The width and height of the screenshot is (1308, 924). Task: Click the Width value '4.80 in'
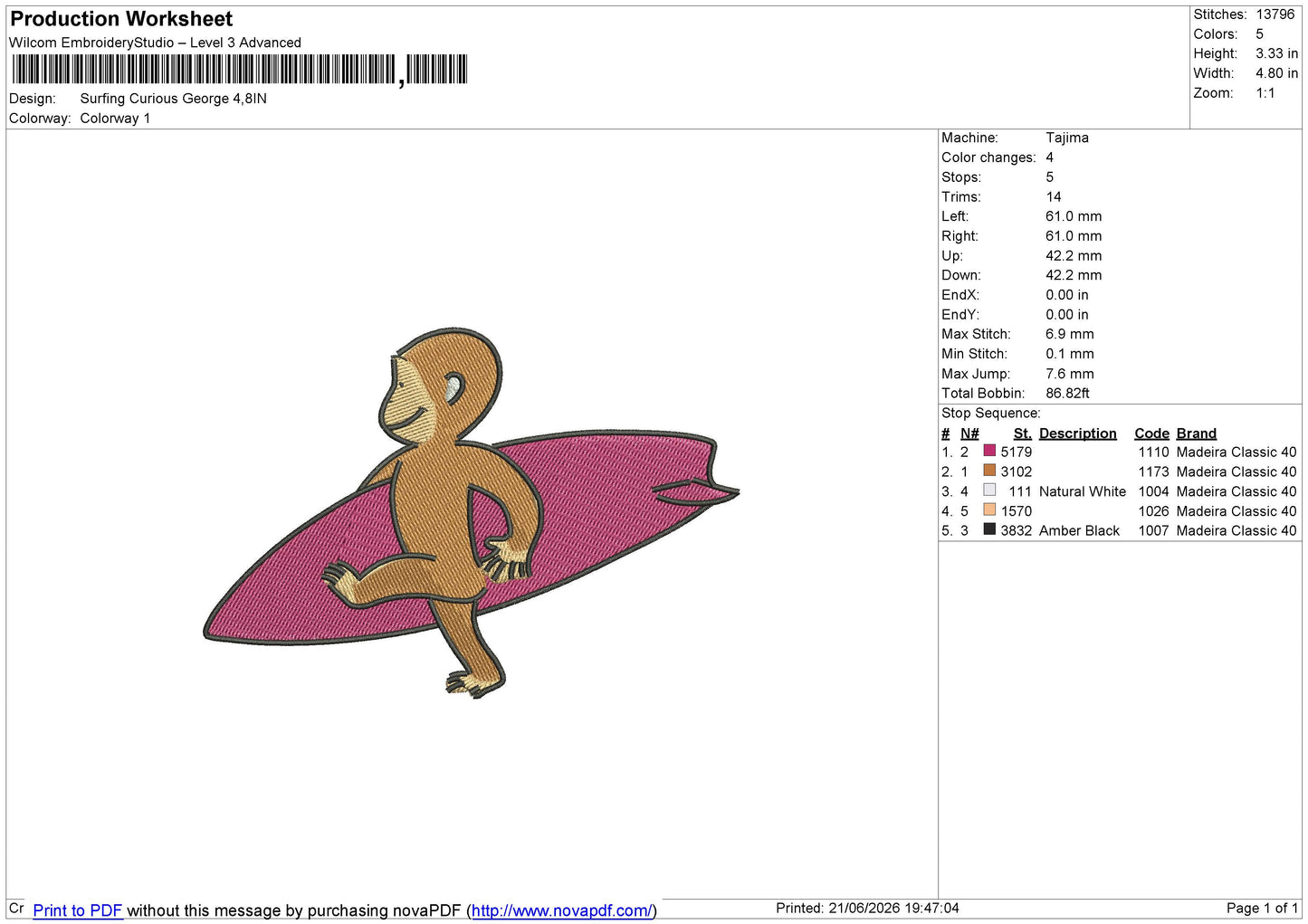click(x=1276, y=73)
